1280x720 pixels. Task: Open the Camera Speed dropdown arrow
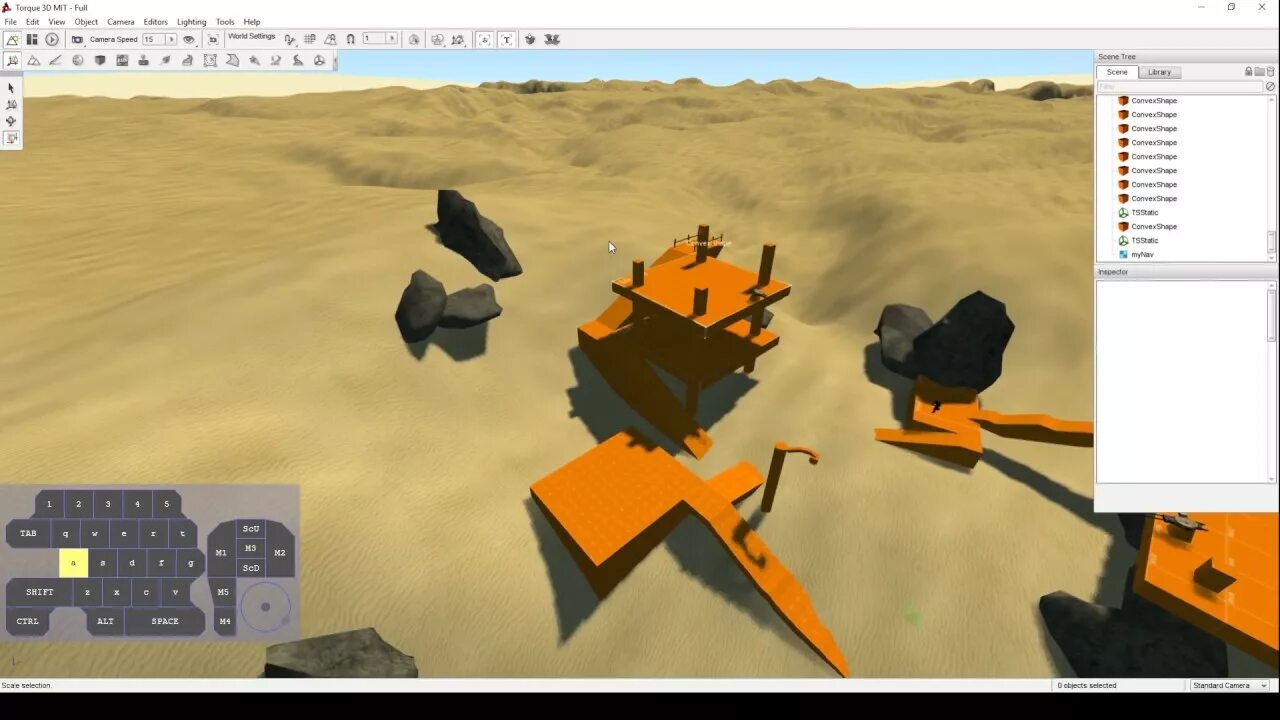[170, 39]
